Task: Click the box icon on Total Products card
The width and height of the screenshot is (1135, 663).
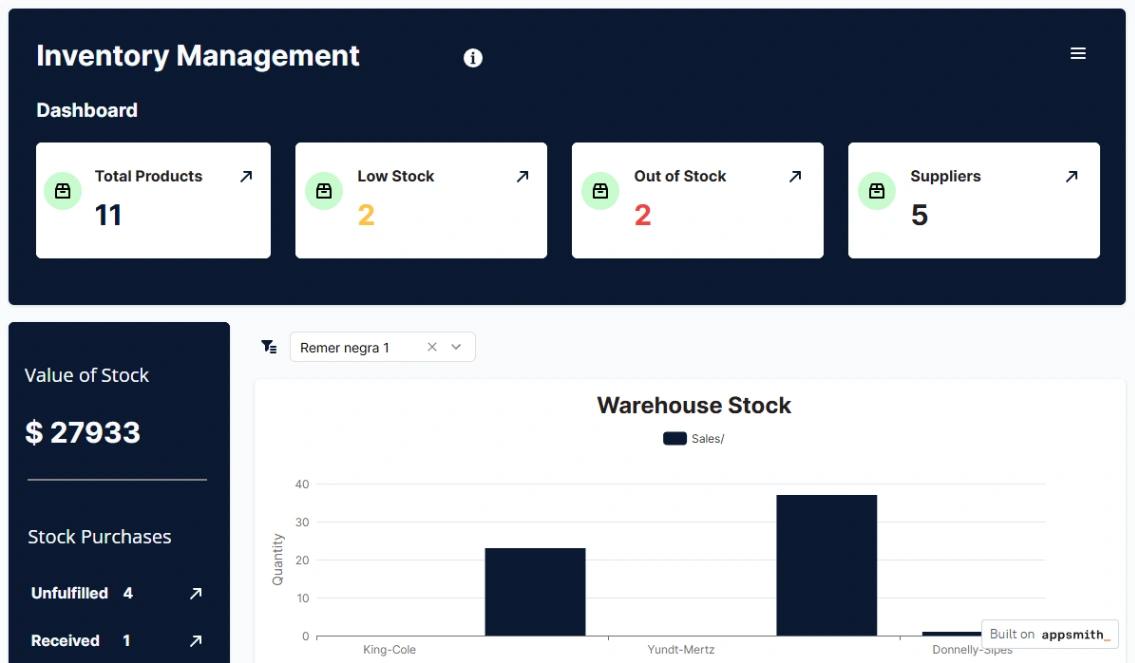Action: click(63, 191)
